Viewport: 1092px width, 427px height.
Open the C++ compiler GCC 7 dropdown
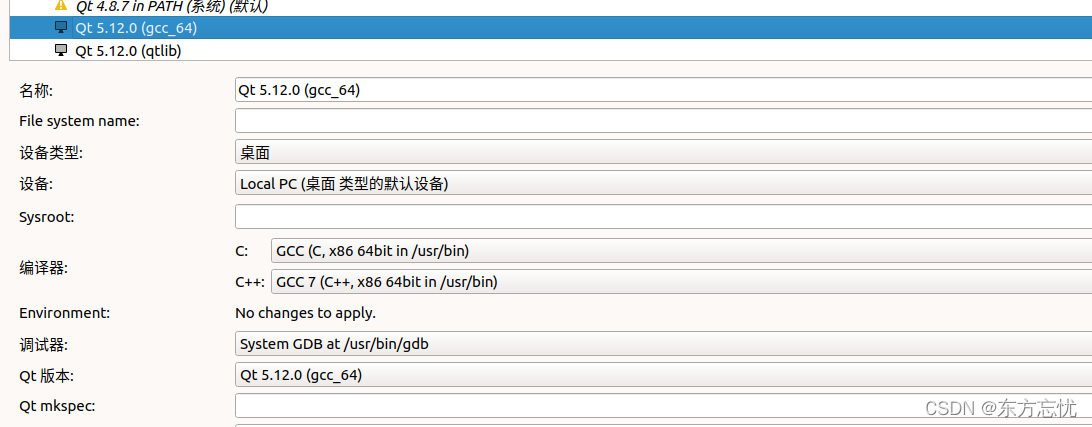coord(680,282)
